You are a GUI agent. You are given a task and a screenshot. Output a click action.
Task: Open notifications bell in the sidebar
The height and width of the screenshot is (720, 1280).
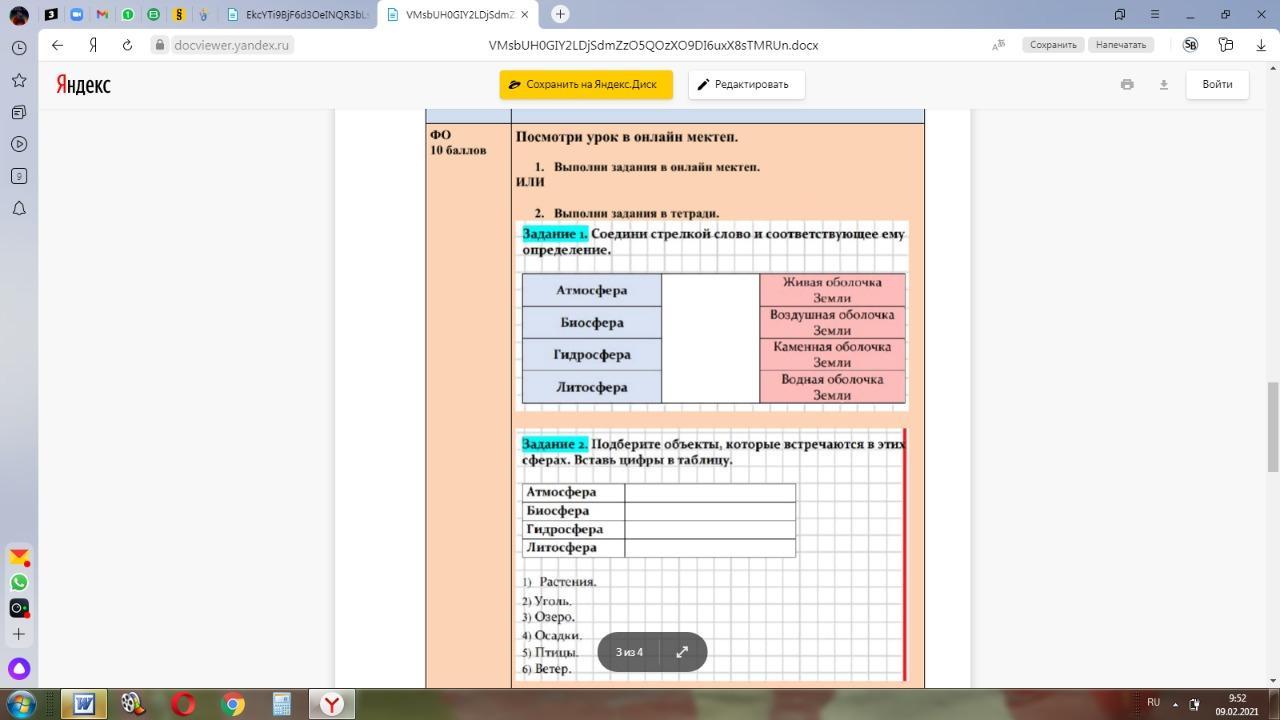pos(19,208)
